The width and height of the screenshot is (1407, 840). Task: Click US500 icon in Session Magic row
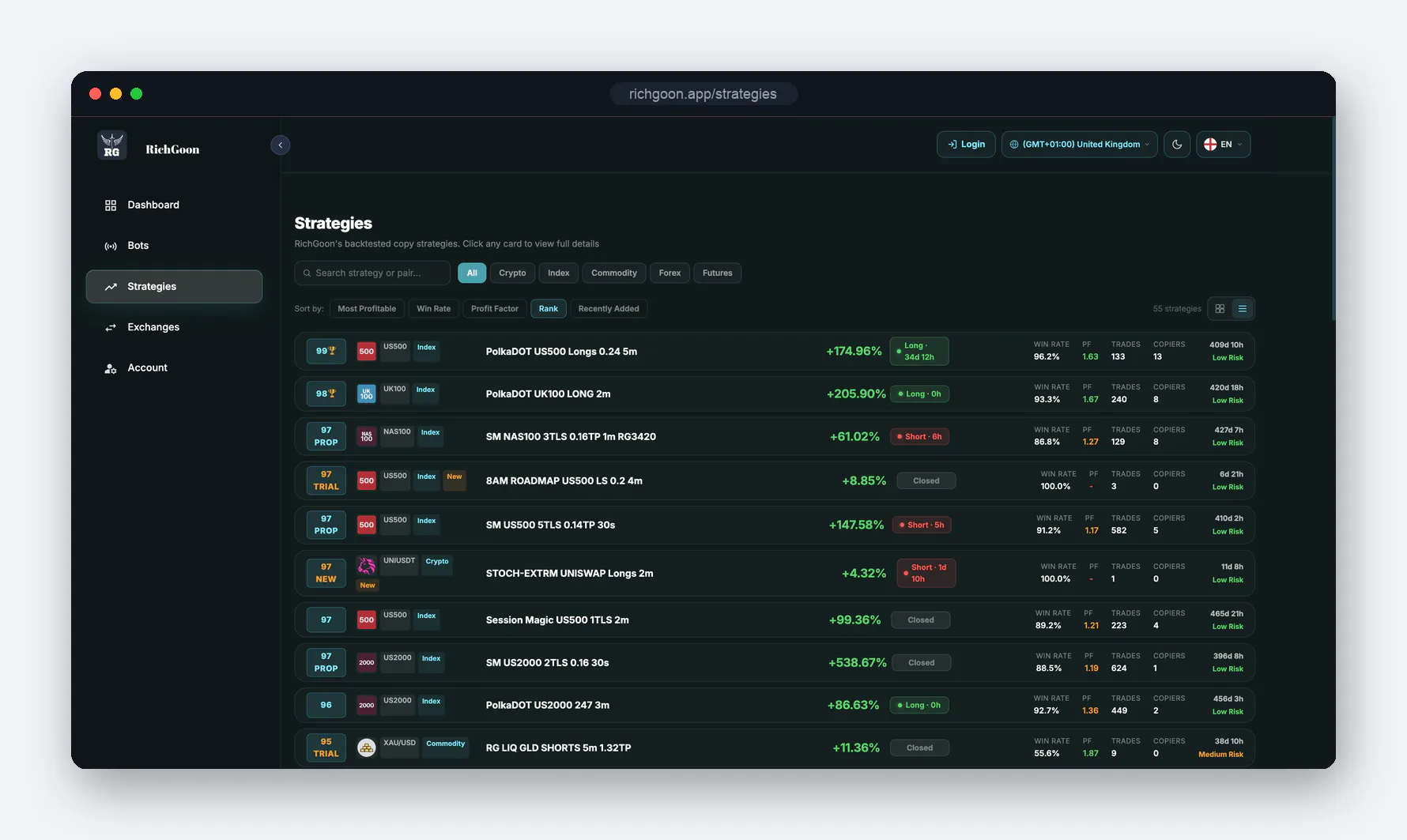tap(366, 620)
